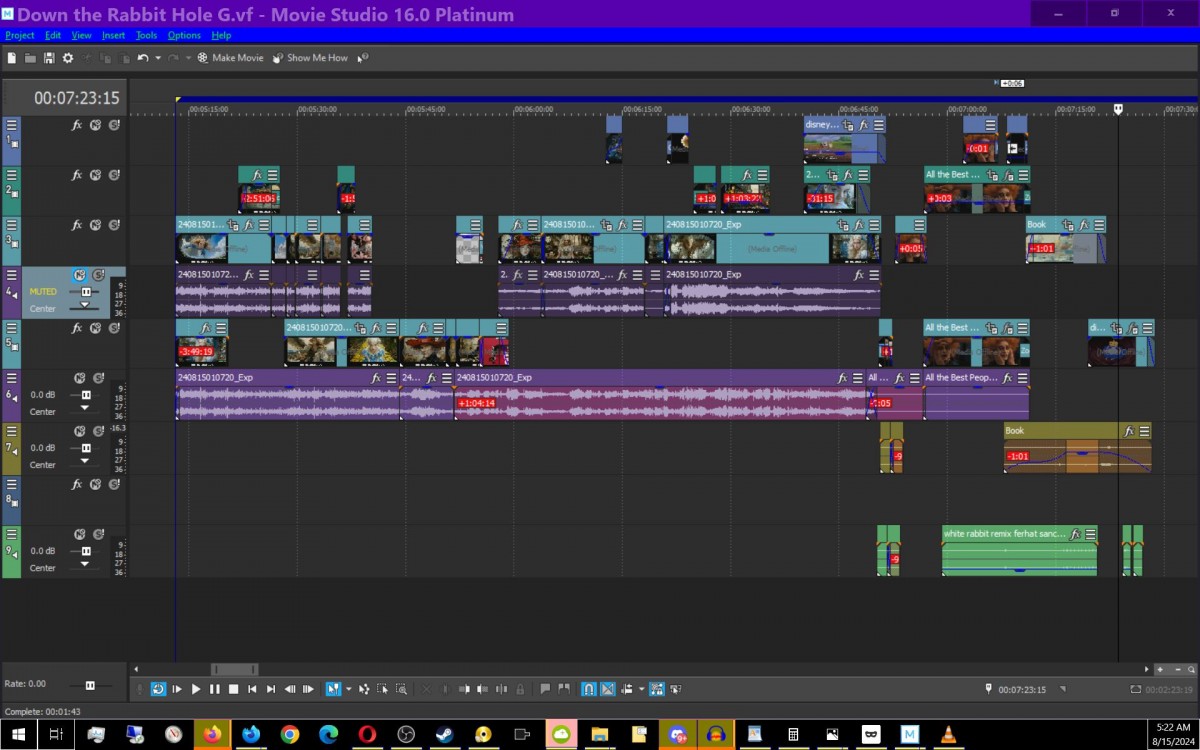Viewport: 1200px width, 750px height.
Task: Open the Help menu
Action: [221, 35]
